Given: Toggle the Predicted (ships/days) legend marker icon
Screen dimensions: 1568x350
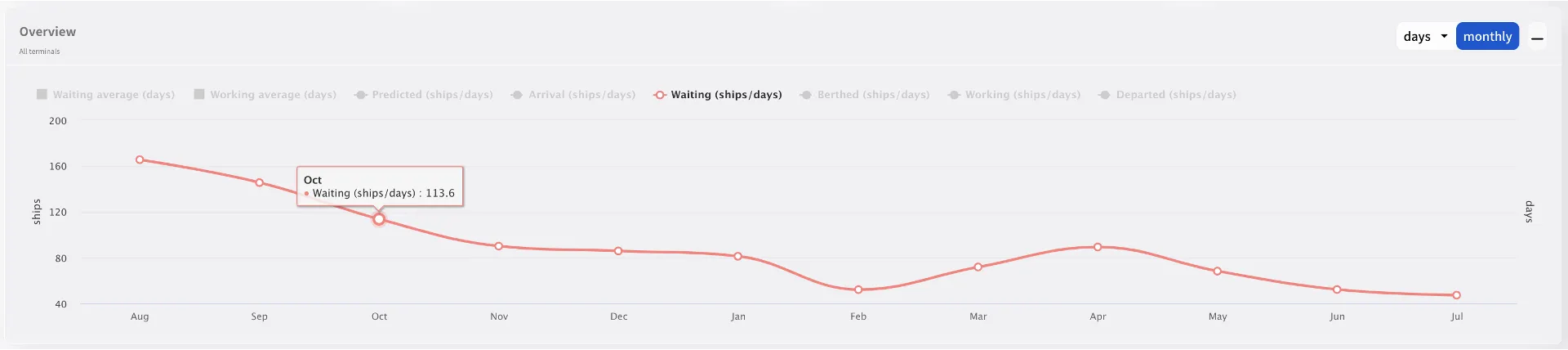Looking at the screenshot, I should (360, 95).
